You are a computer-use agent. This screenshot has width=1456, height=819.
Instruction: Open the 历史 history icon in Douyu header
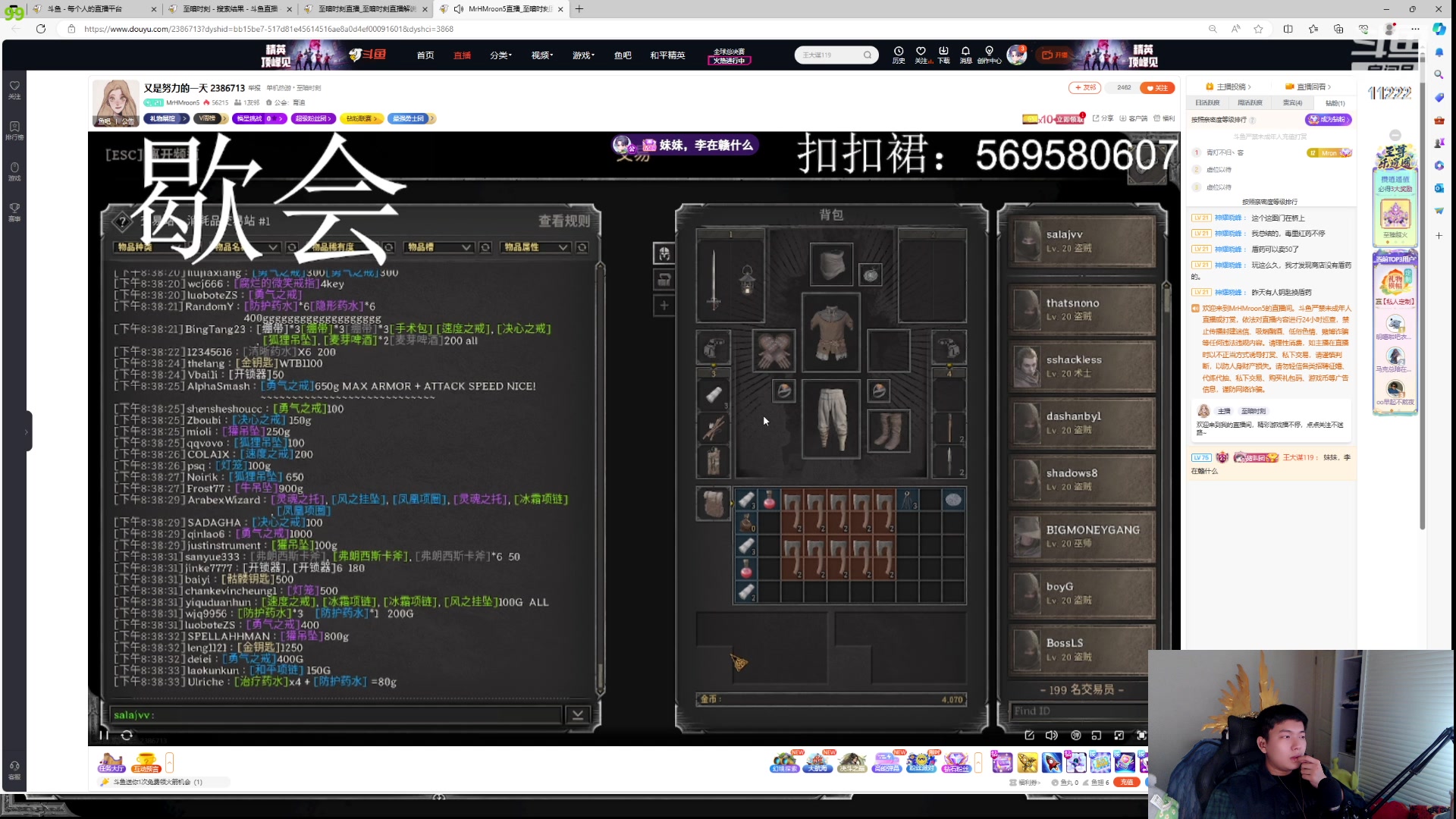click(899, 55)
